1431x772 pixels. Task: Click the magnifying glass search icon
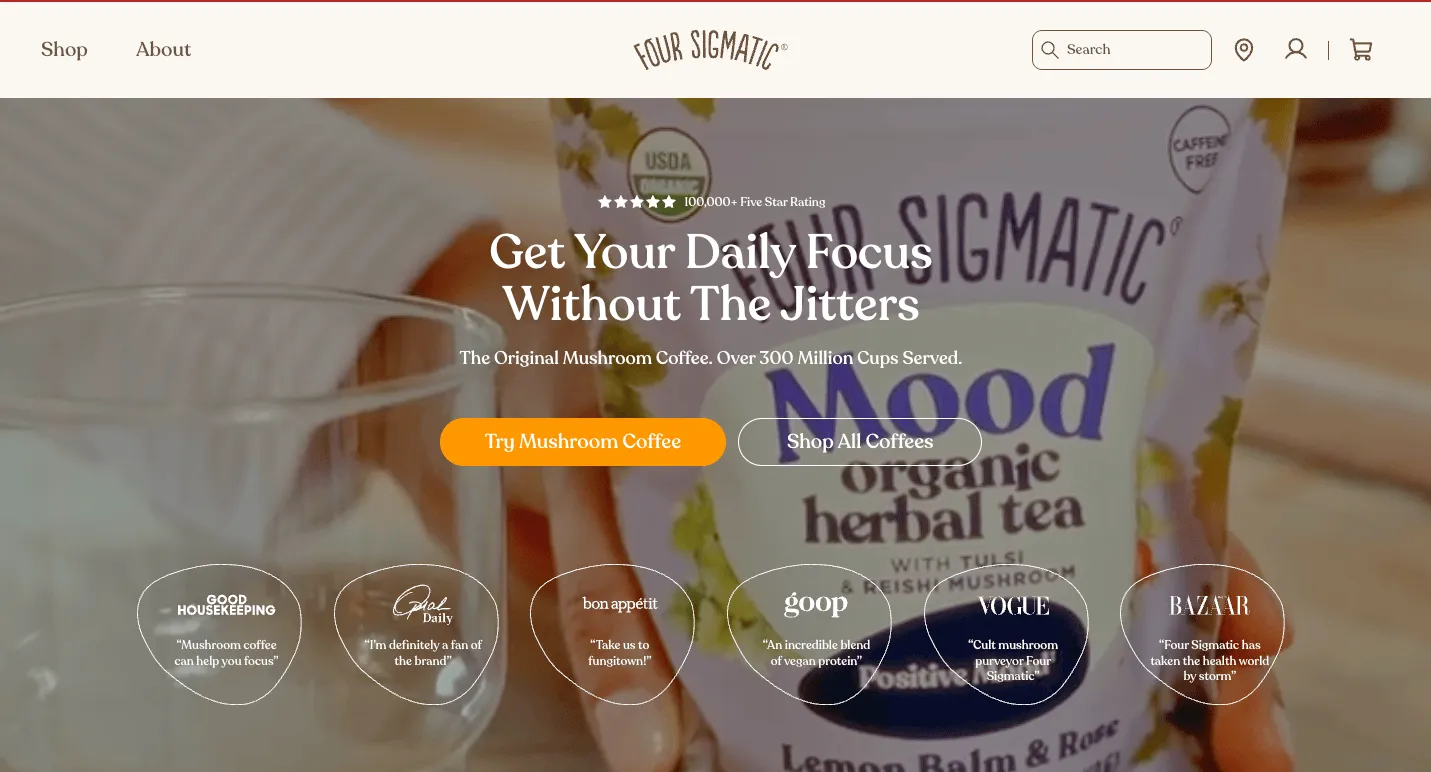1049,50
